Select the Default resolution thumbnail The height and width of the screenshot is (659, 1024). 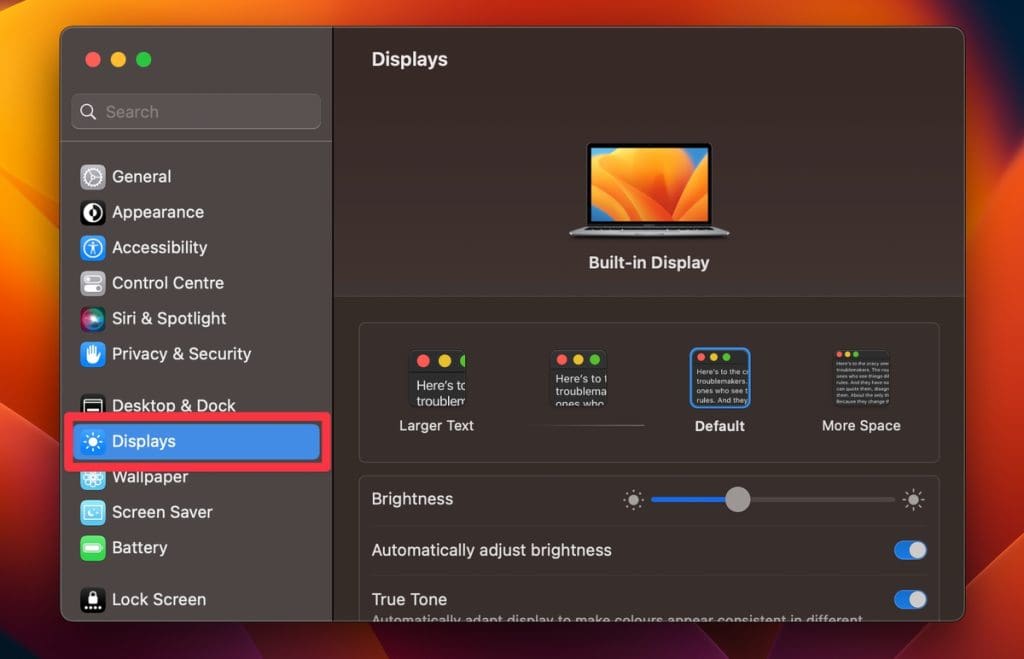[x=720, y=378]
